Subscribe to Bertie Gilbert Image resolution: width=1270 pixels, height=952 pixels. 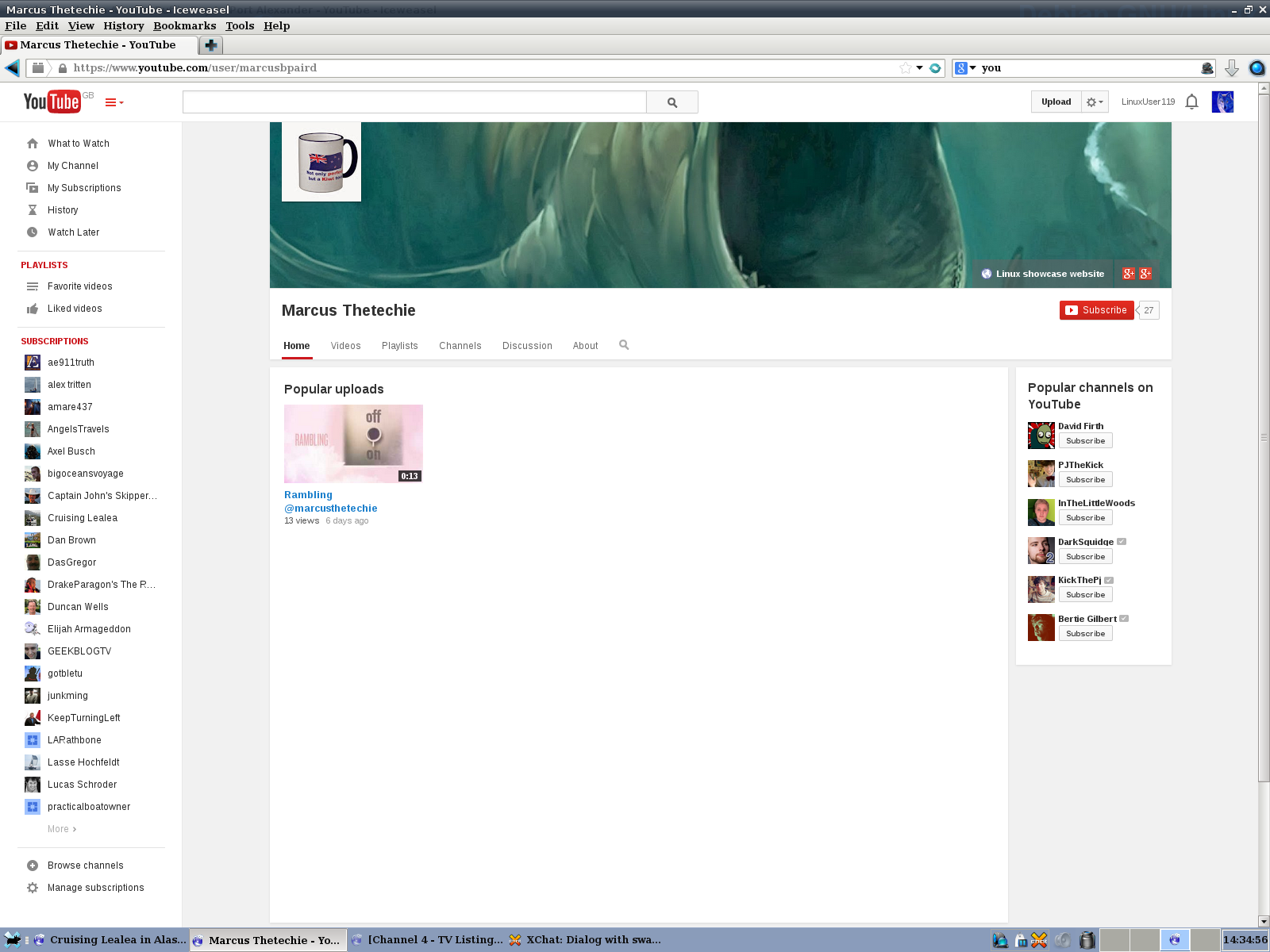[1085, 634]
